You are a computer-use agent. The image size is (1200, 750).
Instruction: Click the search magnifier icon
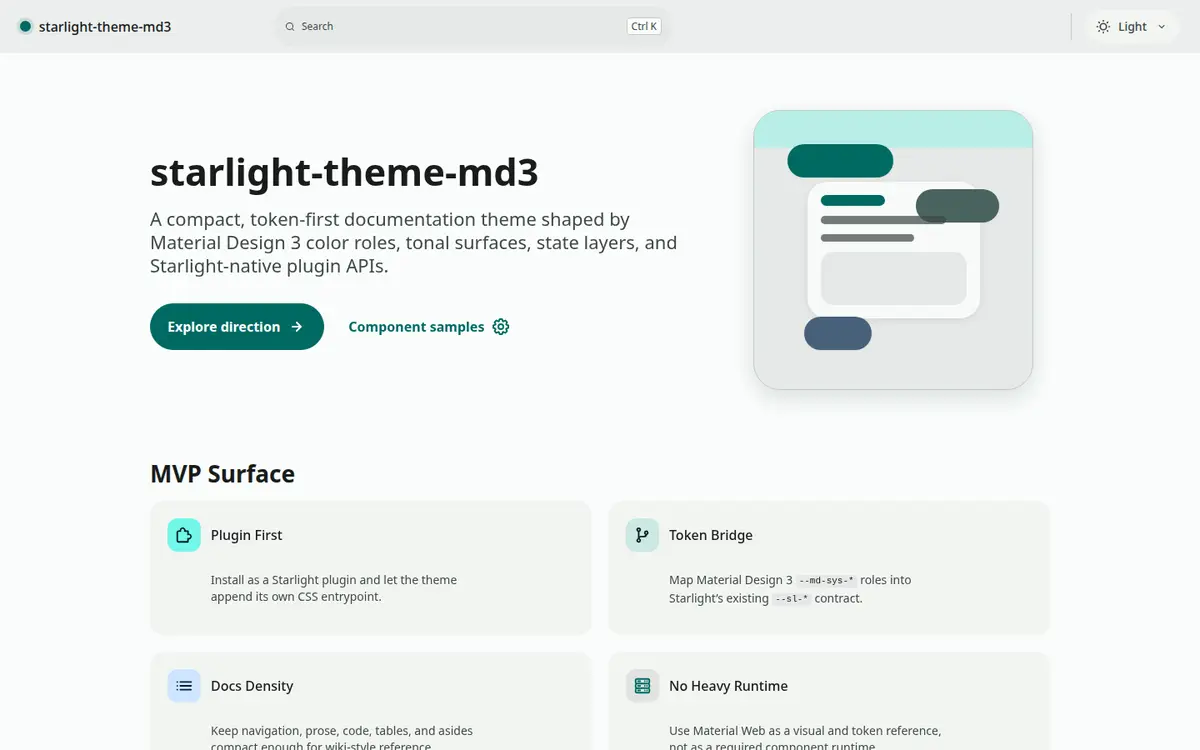point(290,27)
